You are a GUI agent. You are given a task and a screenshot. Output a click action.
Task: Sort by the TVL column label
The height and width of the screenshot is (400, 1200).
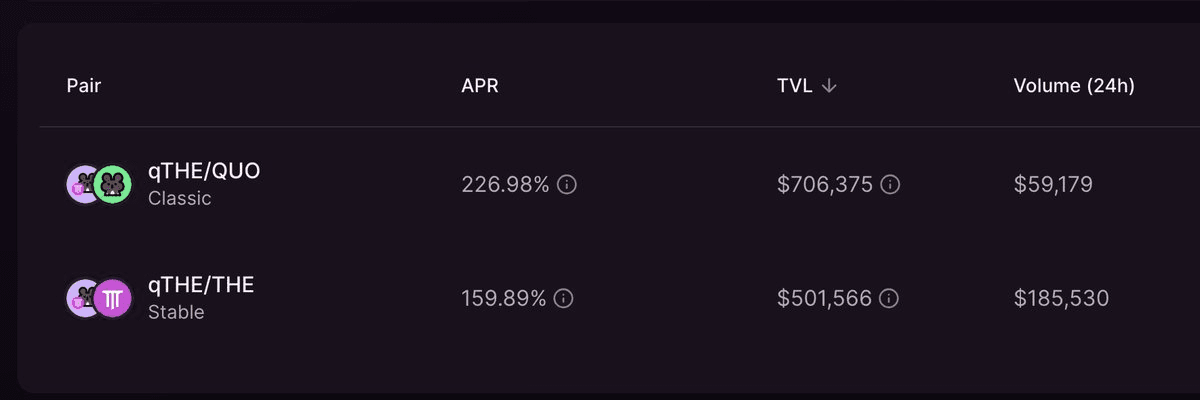[795, 86]
